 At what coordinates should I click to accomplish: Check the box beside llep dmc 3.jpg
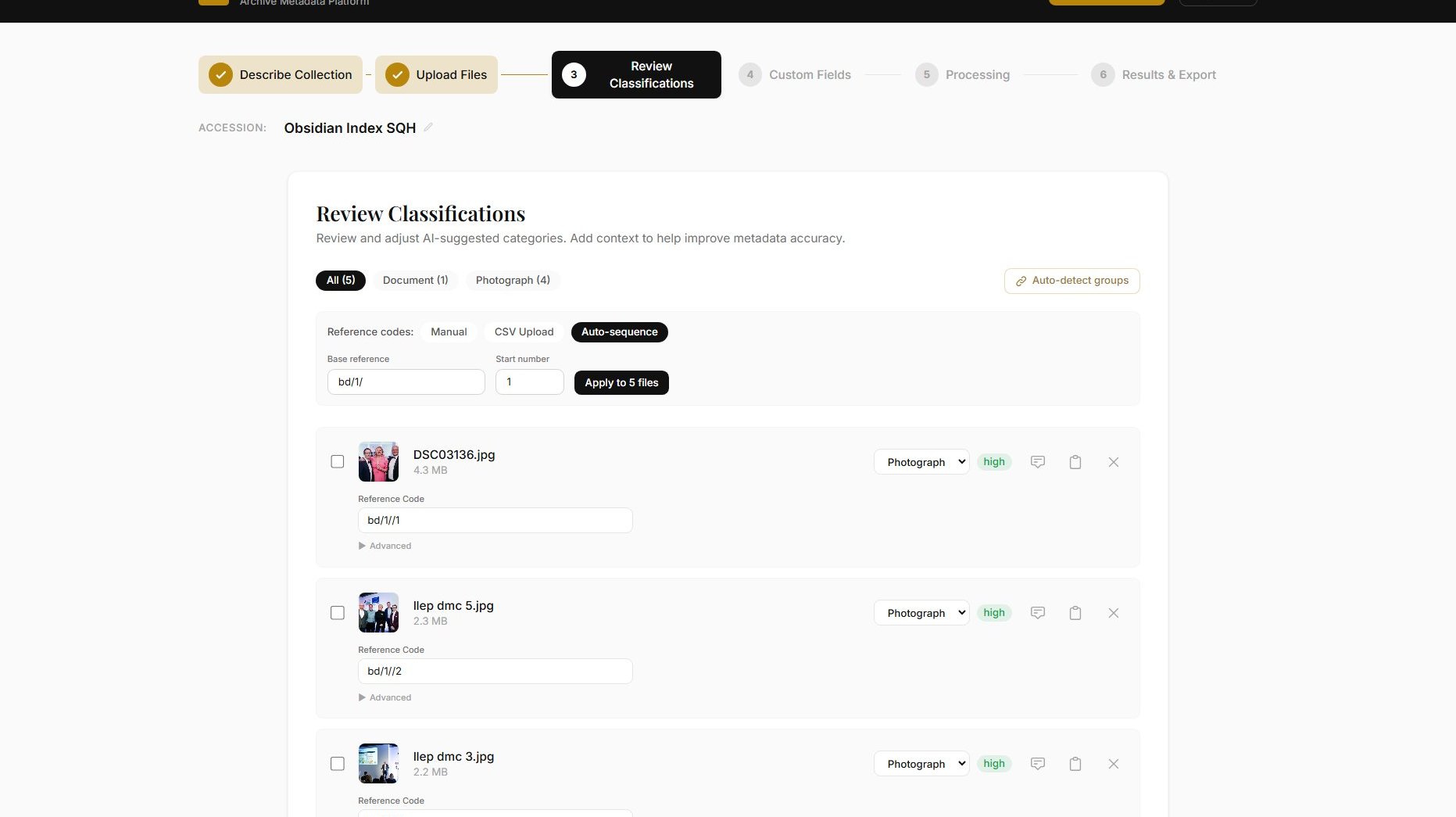click(338, 763)
